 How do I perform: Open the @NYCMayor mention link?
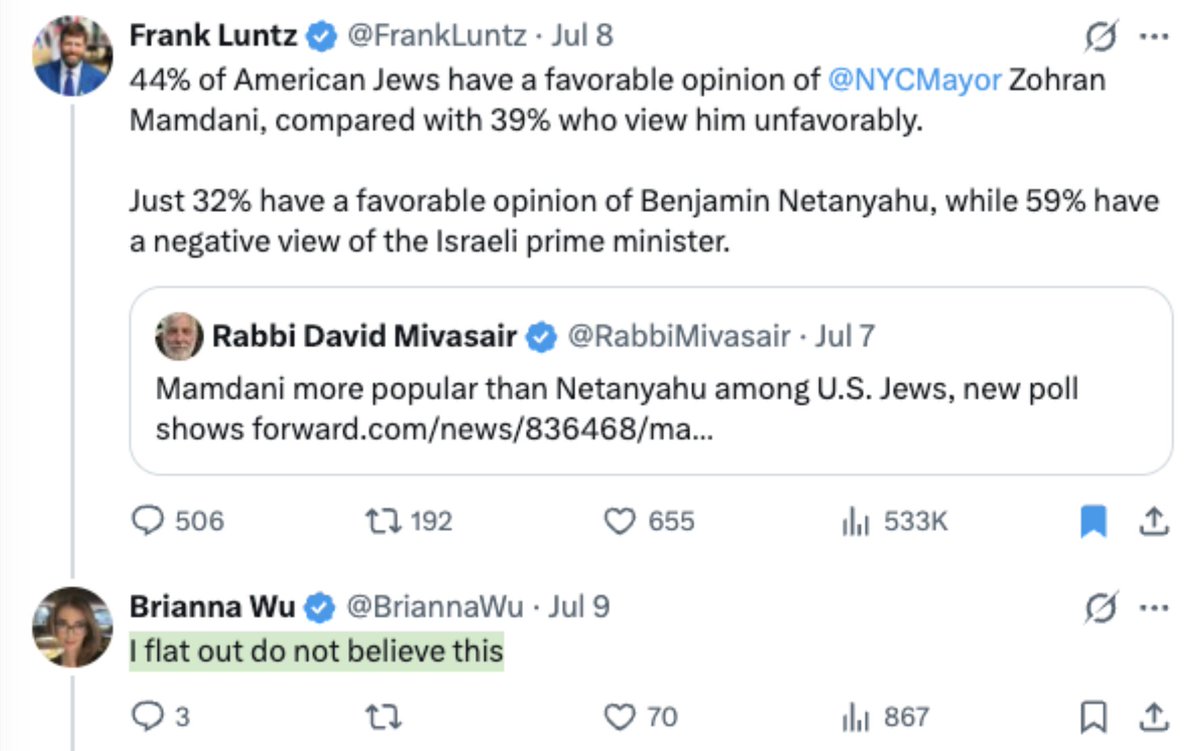915,80
